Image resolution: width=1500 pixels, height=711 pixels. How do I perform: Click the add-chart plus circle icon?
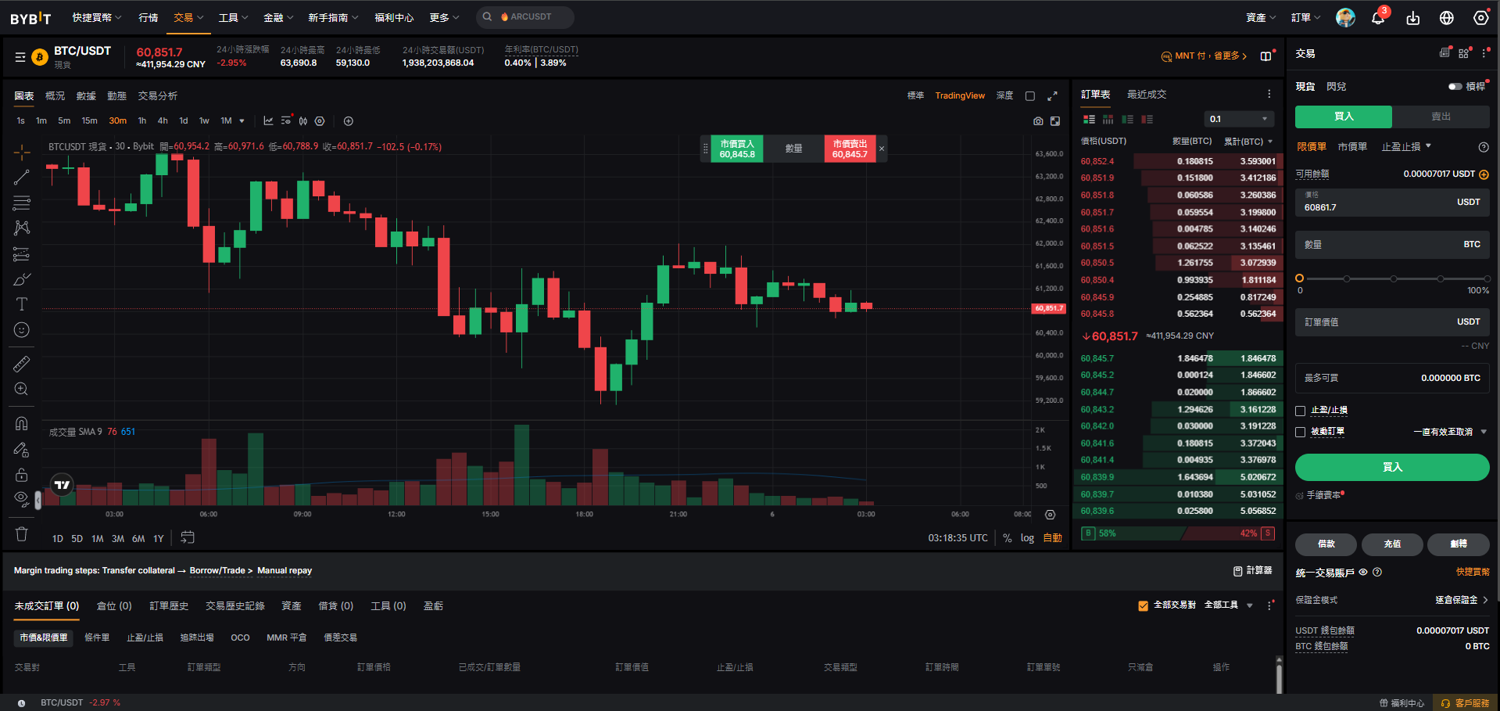[348, 121]
